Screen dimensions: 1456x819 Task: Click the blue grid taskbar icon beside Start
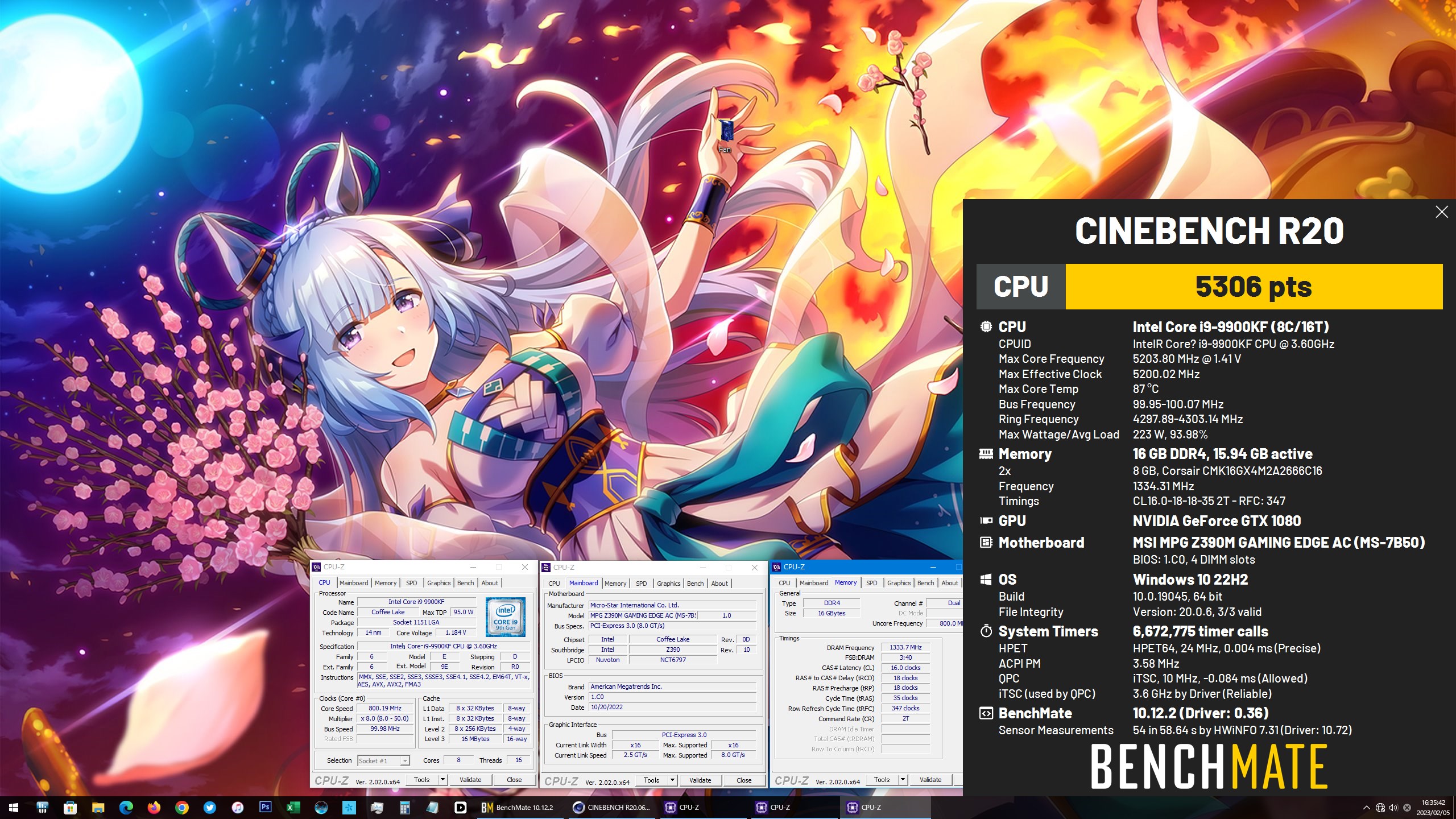(x=42, y=807)
